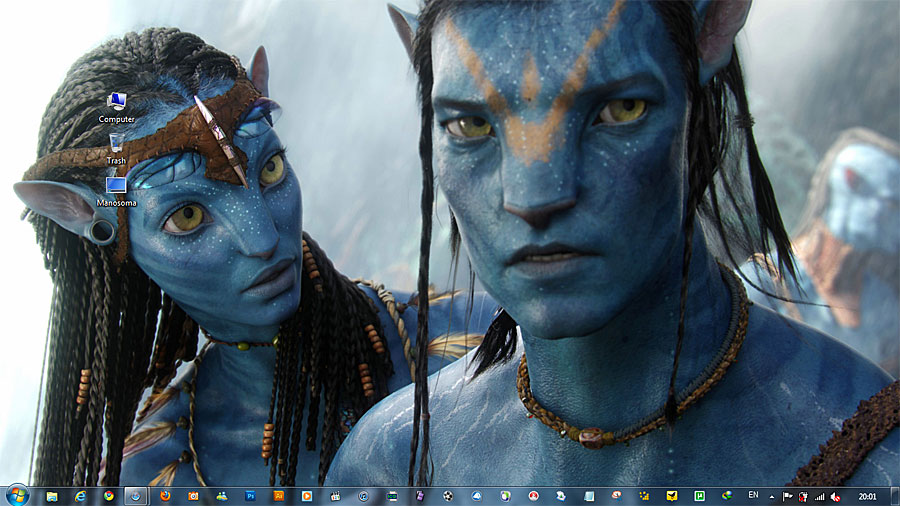Open the orange camera app in taskbar

193,496
